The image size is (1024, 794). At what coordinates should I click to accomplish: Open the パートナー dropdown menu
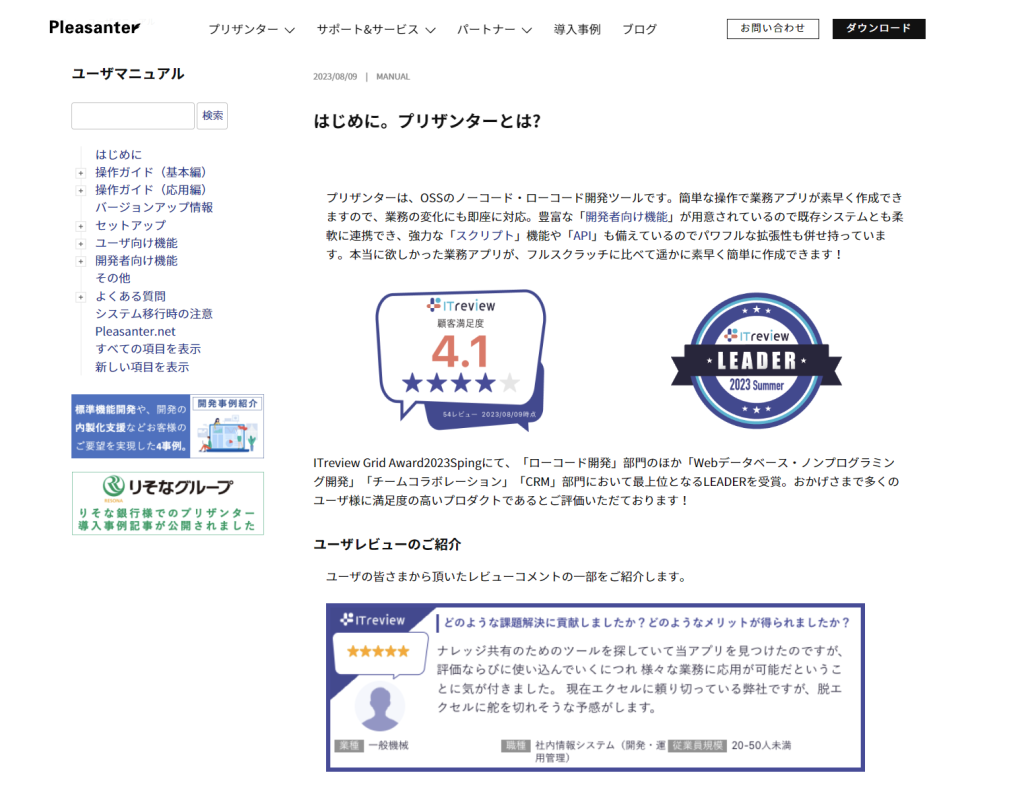494,29
